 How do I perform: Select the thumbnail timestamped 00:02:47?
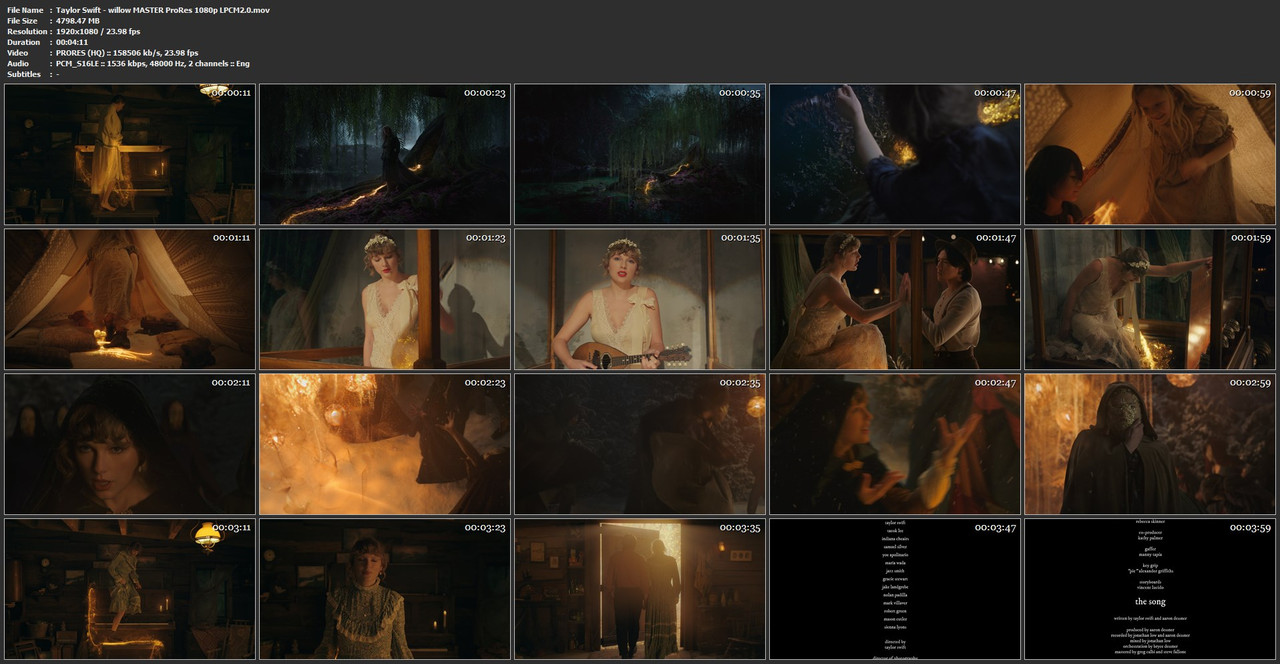point(895,444)
